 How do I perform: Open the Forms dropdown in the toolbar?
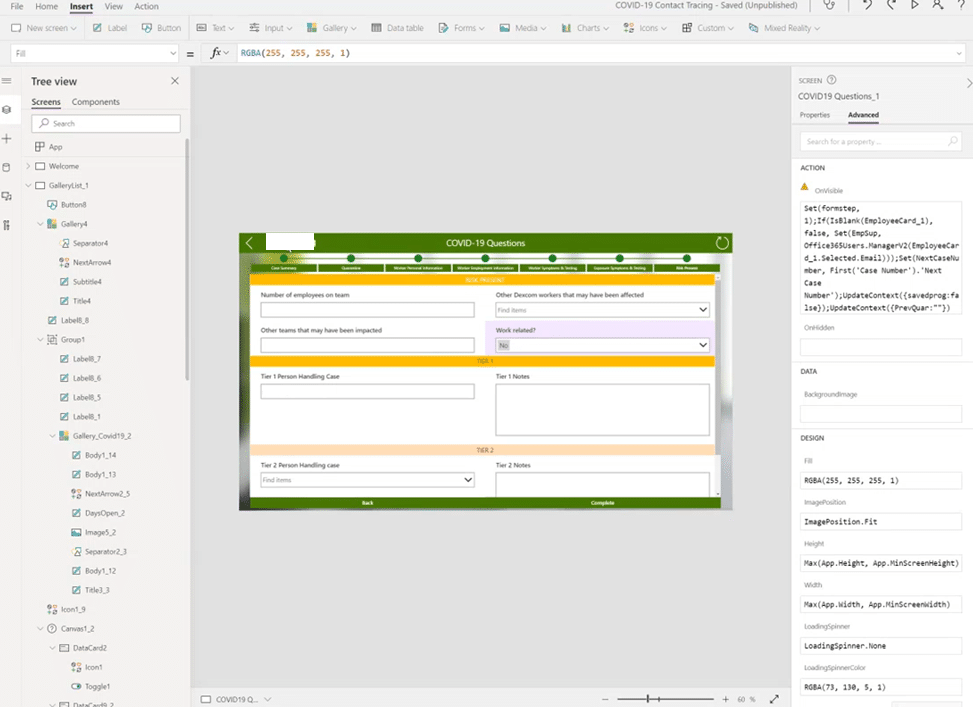(462, 28)
